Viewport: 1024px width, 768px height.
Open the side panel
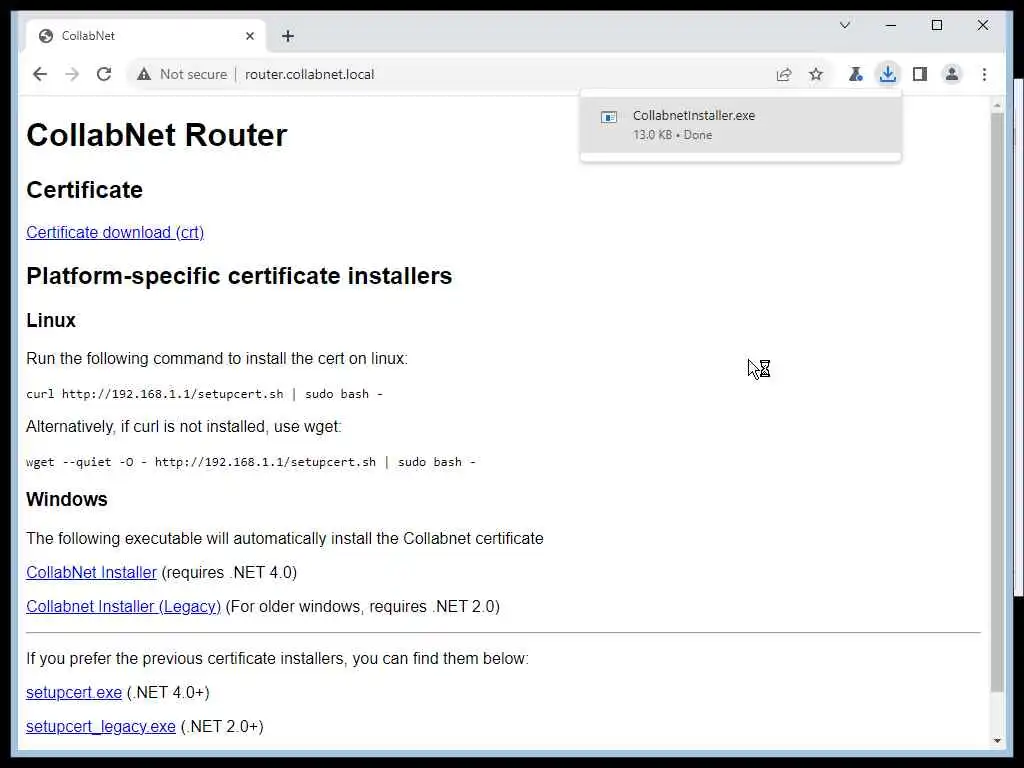(x=920, y=74)
